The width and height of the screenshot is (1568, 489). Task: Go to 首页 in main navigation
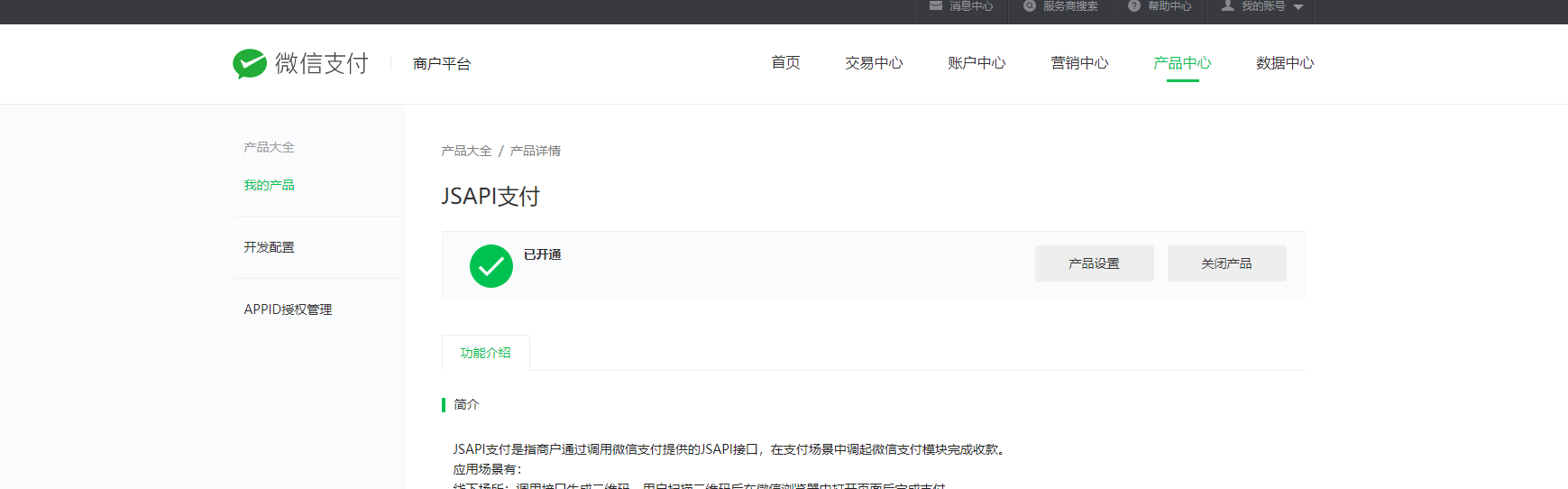pyautogui.click(x=785, y=62)
